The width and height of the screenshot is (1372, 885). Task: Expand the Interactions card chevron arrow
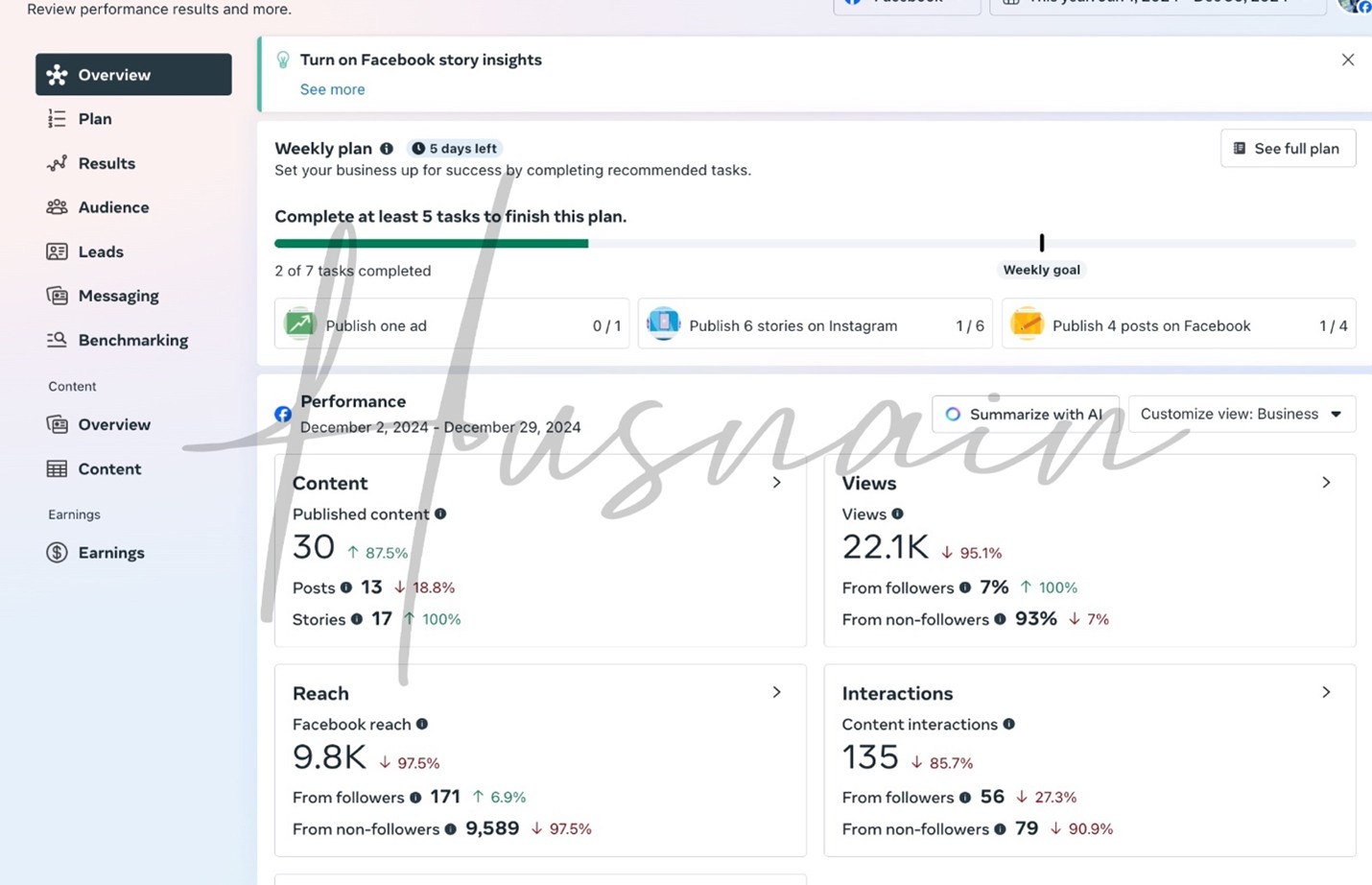click(x=1326, y=692)
